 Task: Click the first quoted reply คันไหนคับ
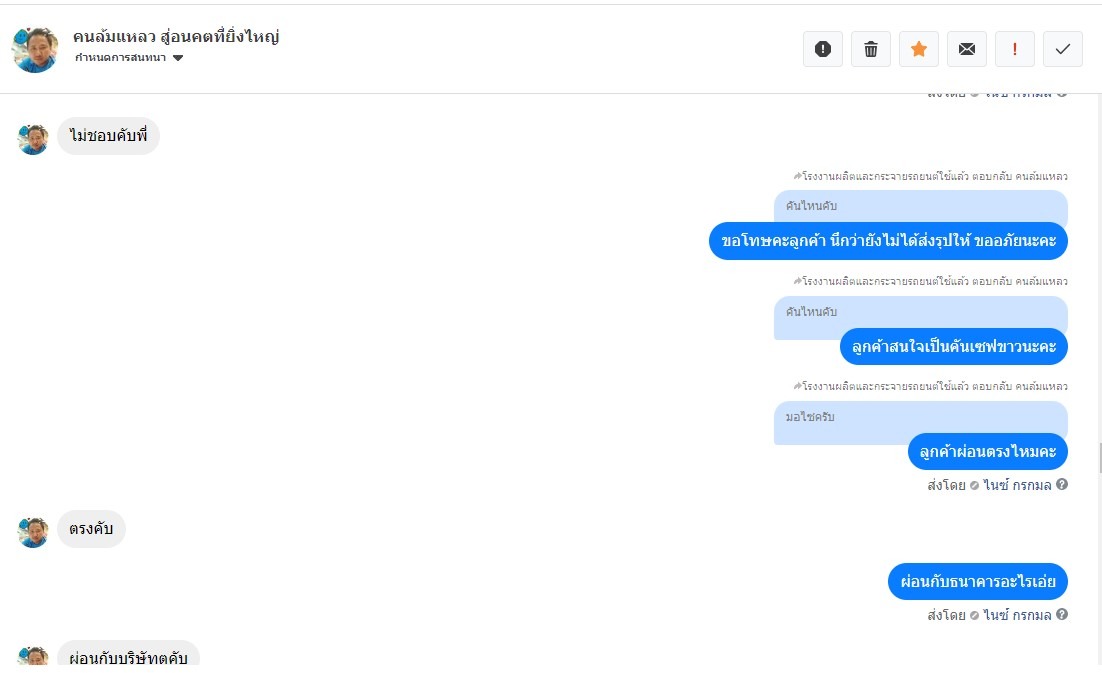coord(921,207)
